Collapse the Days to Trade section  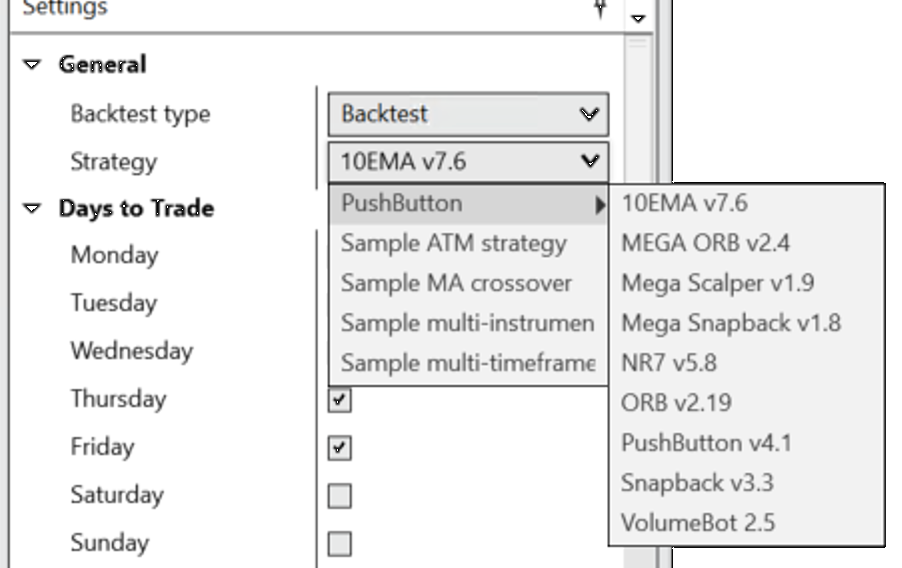coord(33,209)
